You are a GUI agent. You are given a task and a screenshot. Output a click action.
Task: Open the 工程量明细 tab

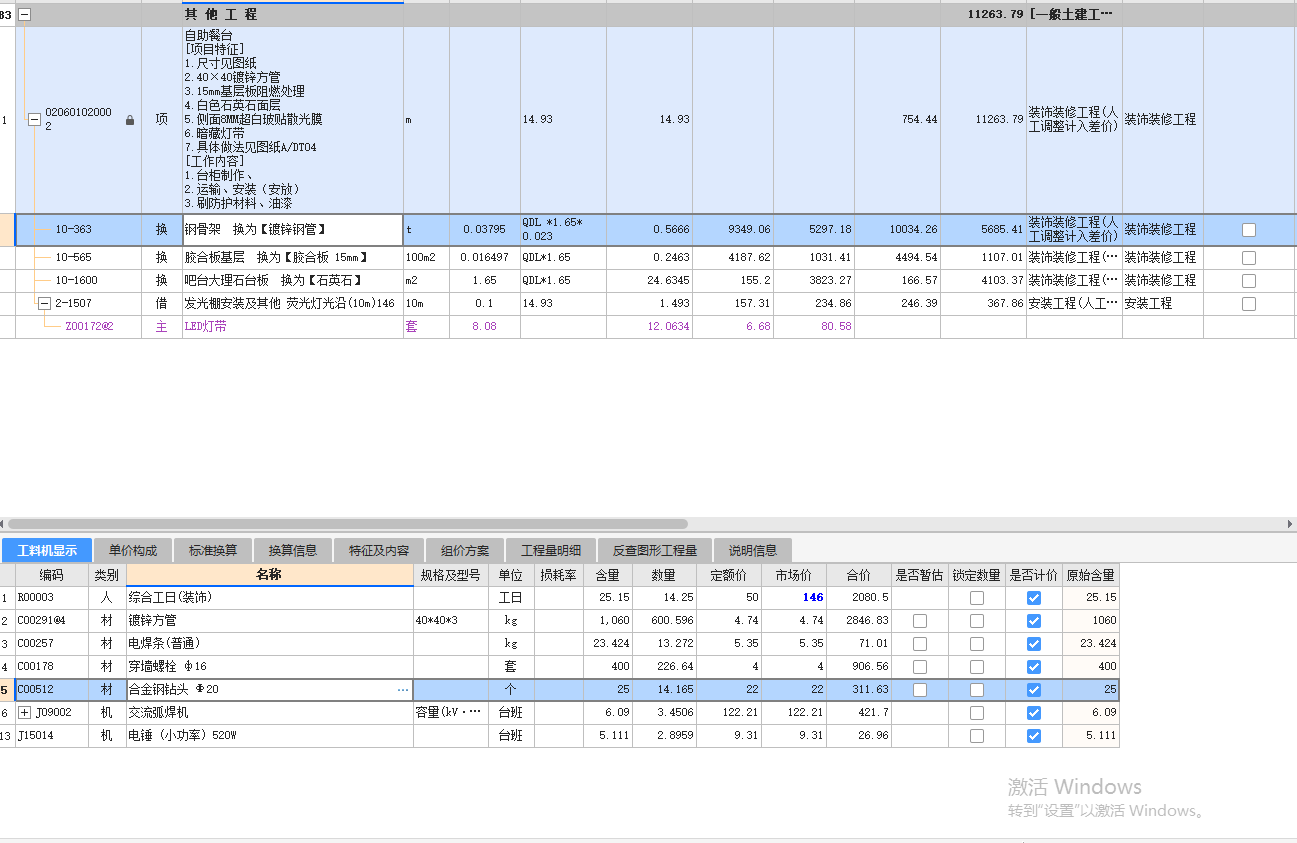click(551, 551)
